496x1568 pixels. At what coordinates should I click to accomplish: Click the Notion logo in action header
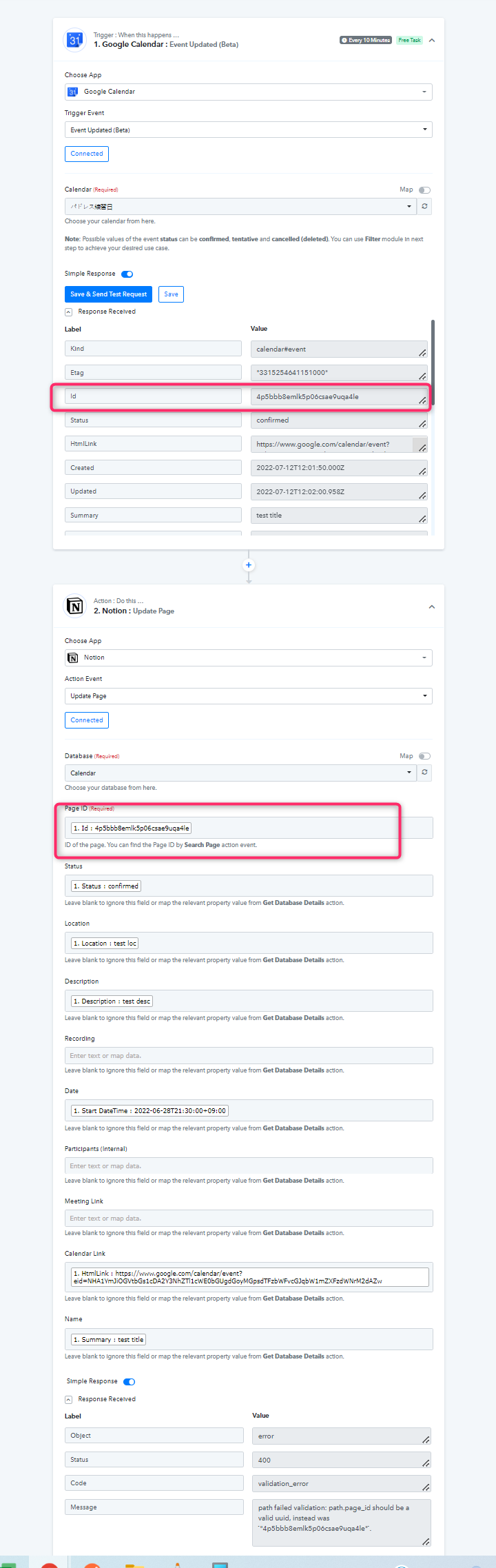tap(74, 606)
